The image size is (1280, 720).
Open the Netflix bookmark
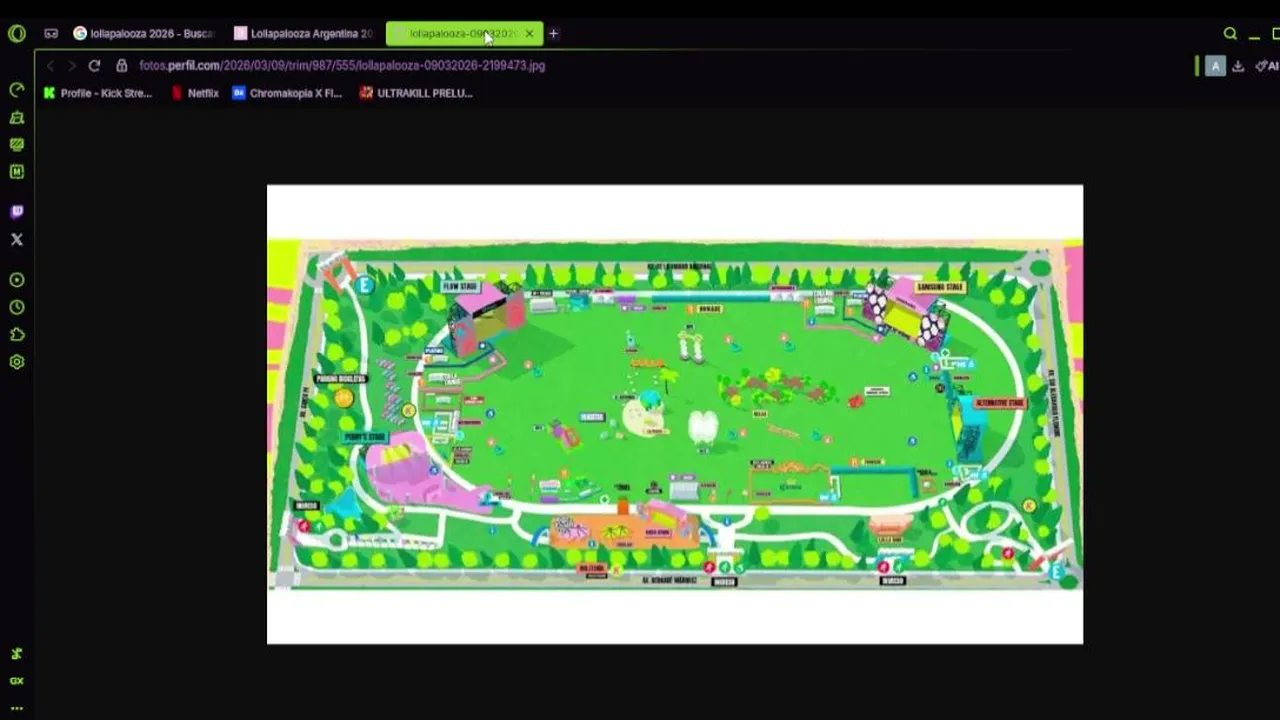point(195,93)
